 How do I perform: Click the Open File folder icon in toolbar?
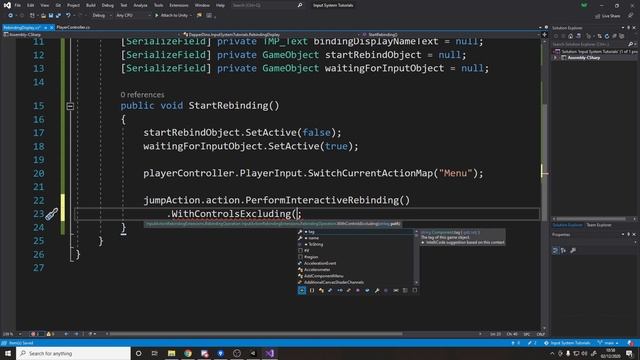(43, 16)
